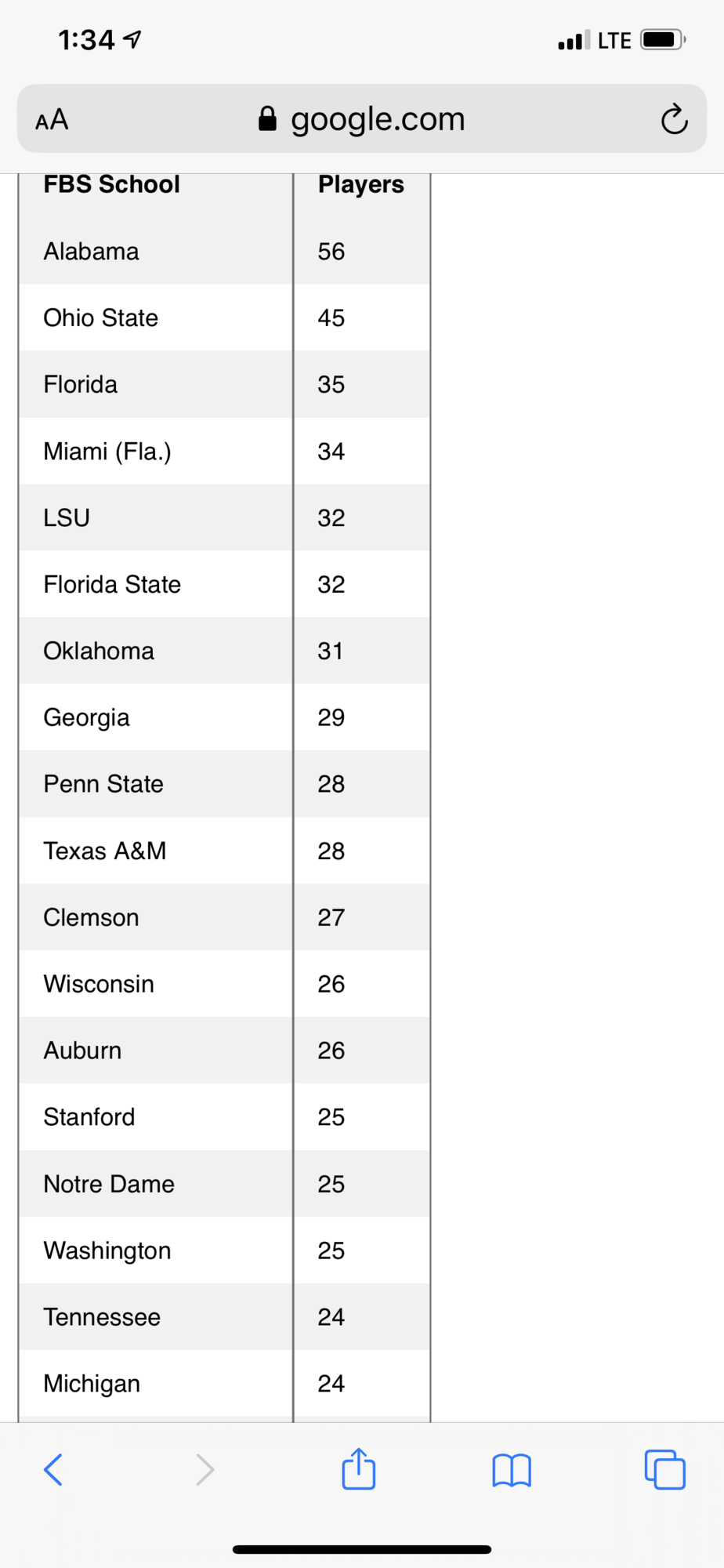The image size is (724, 1568).
Task: Open the share sheet icon
Action: click(x=359, y=1468)
